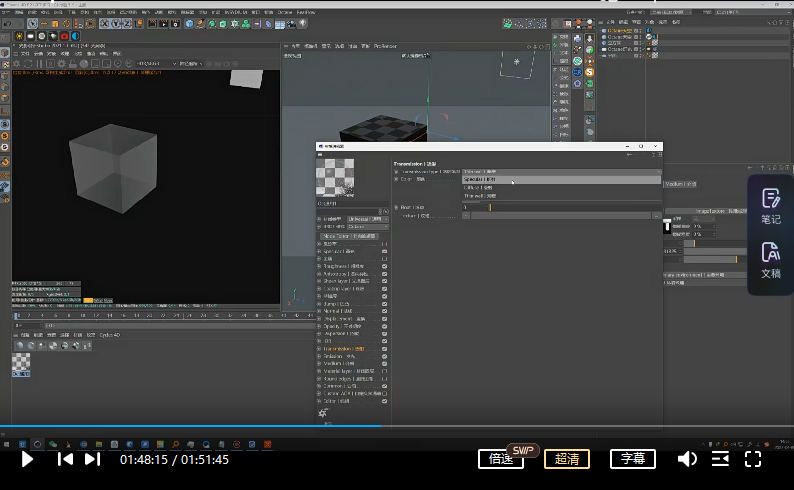Toggle the Transmission channel checkbox
Viewport: 794px width, 490px height.
(384, 348)
